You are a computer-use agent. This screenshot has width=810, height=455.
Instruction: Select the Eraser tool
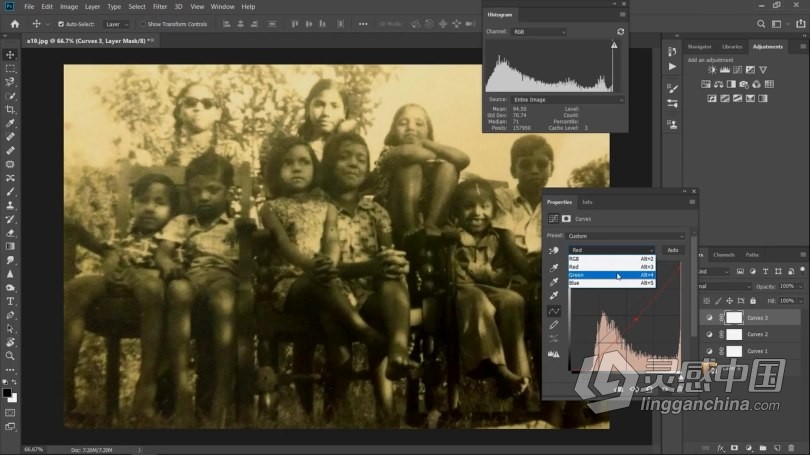[10, 233]
